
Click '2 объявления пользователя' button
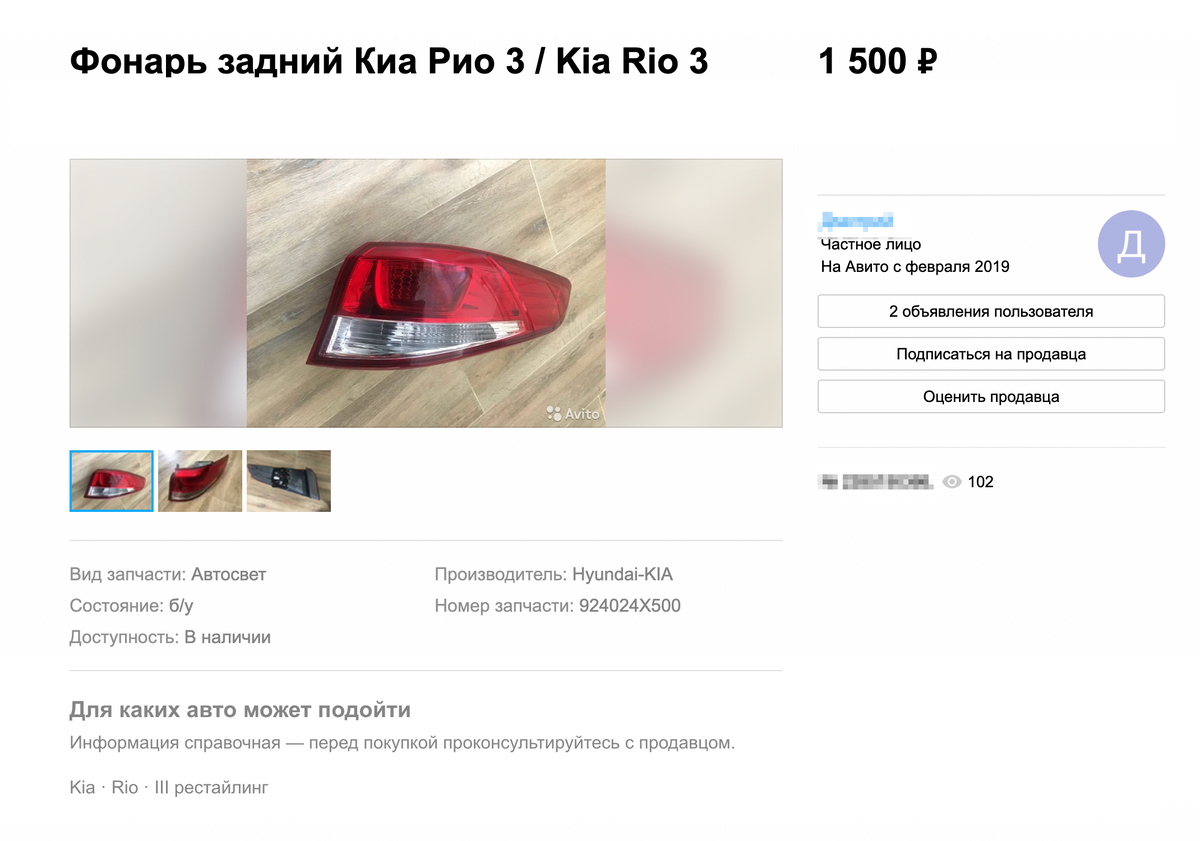point(991,311)
